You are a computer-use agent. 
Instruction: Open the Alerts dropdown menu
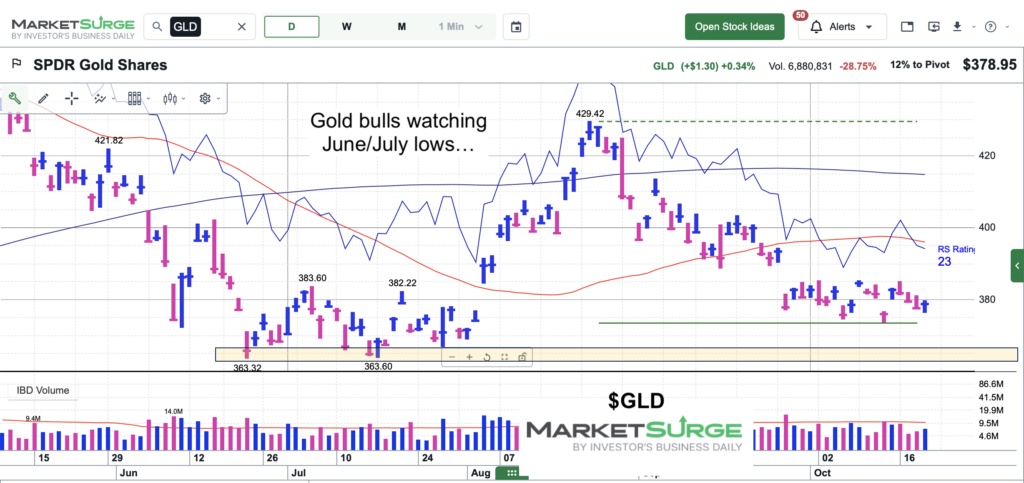coord(842,27)
